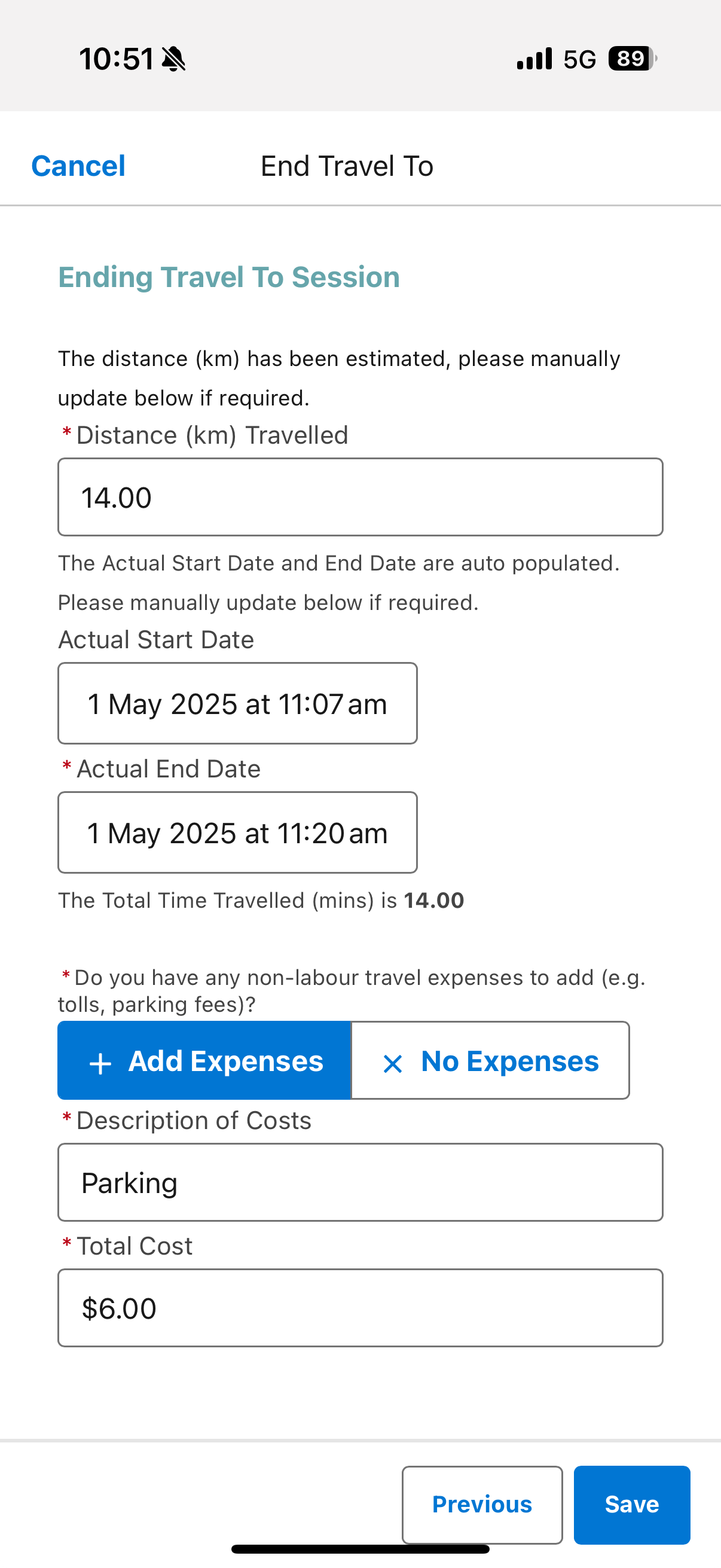Cancel the End Travel To form
The image size is (721, 1568).
coord(78,166)
